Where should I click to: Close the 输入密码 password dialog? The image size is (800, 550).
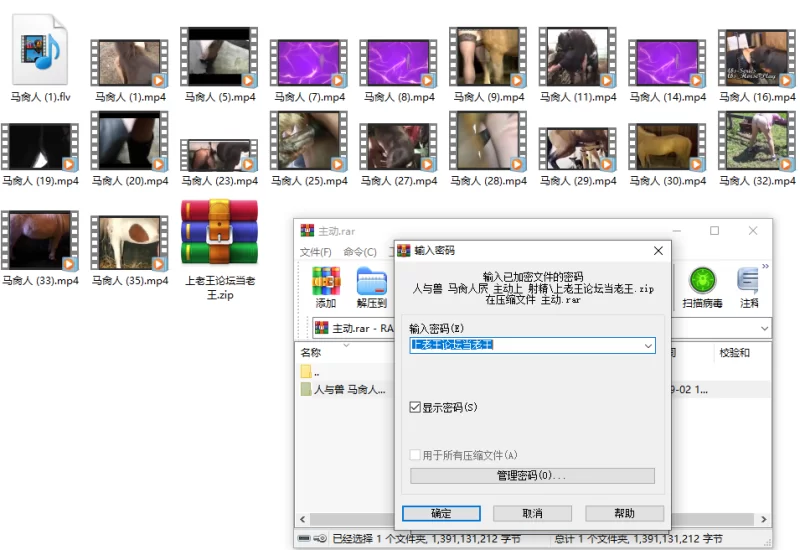click(658, 251)
